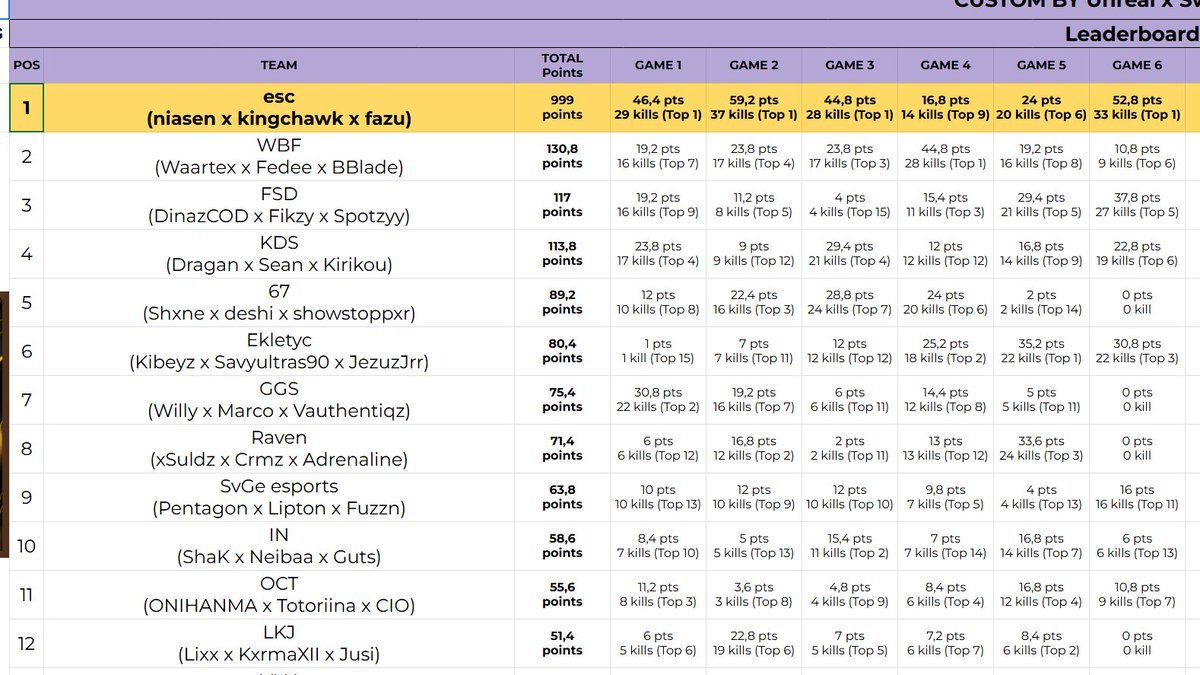The height and width of the screenshot is (675, 1200).
Task: Select the TEAM column header
Action: pos(279,65)
